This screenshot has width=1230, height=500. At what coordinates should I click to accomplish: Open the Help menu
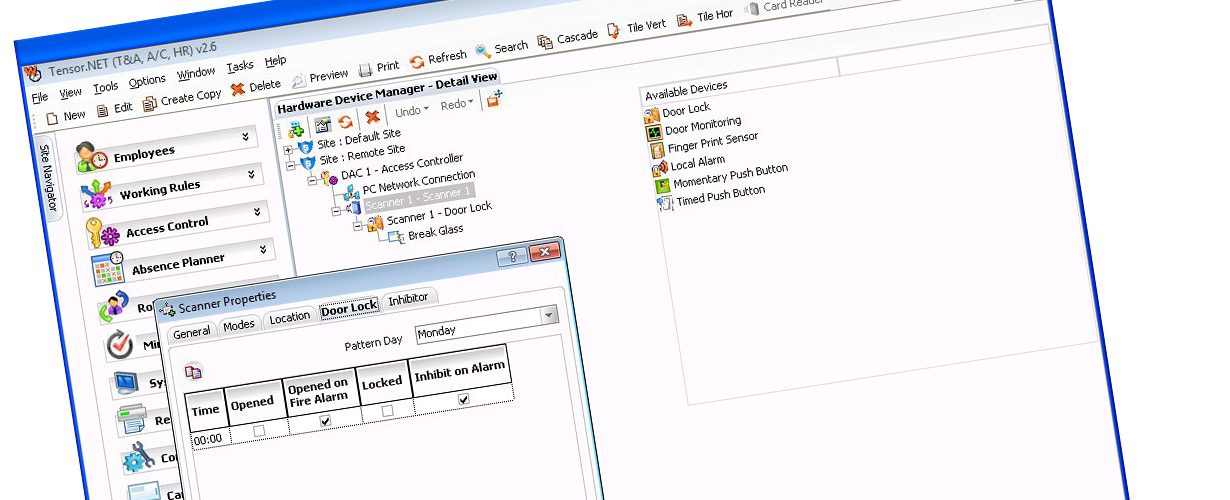[x=275, y=62]
